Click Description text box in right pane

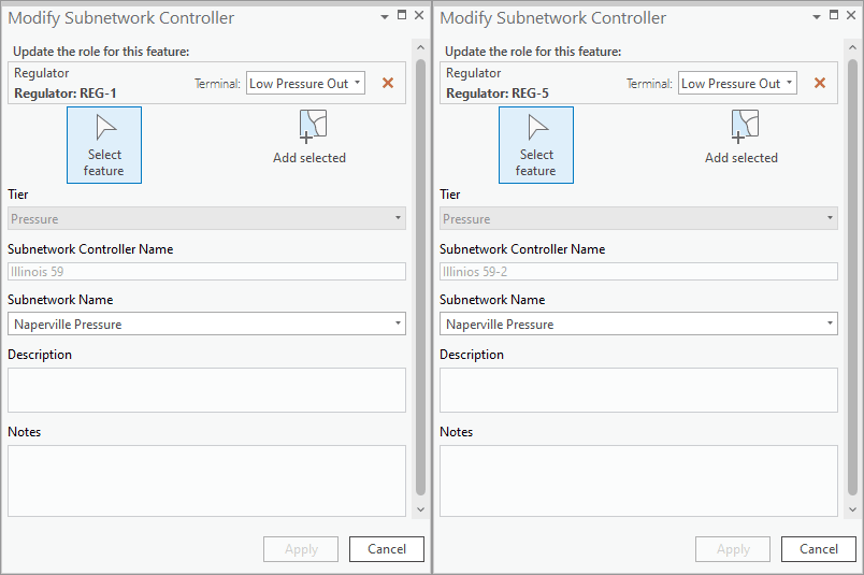click(638, 390)
